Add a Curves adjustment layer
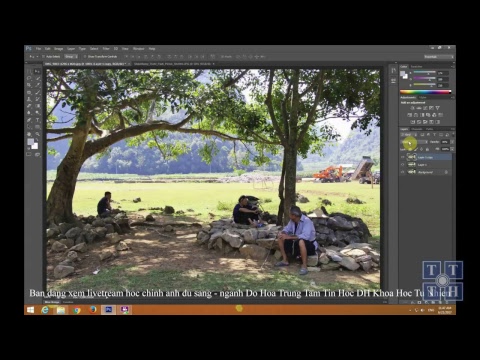Image resolution: width=480 pixels, height=360 pixels. coord(425,108)
